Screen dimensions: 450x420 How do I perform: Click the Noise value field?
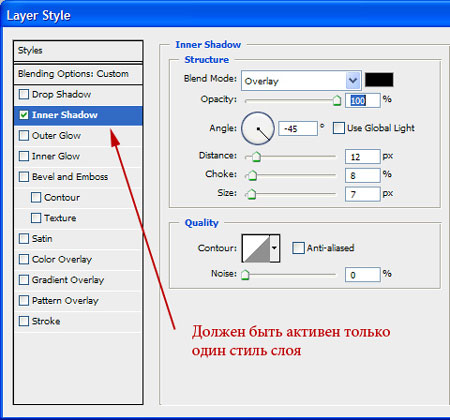pyautogui.click(x=363, y=275)
